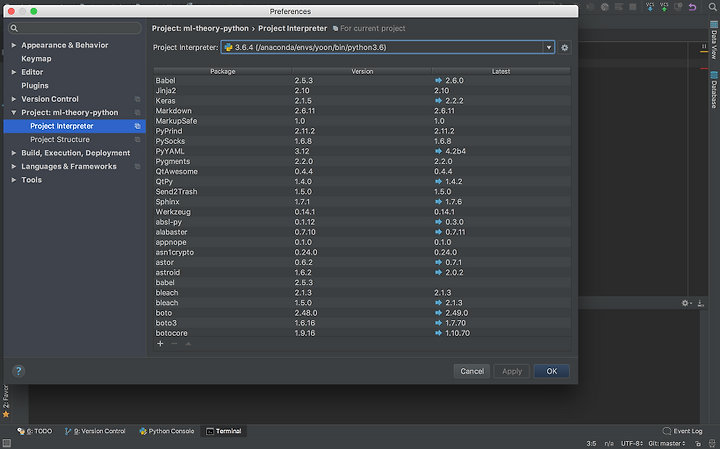Expand the Version Control settings node
720x449 pixels.
(14, 99)
